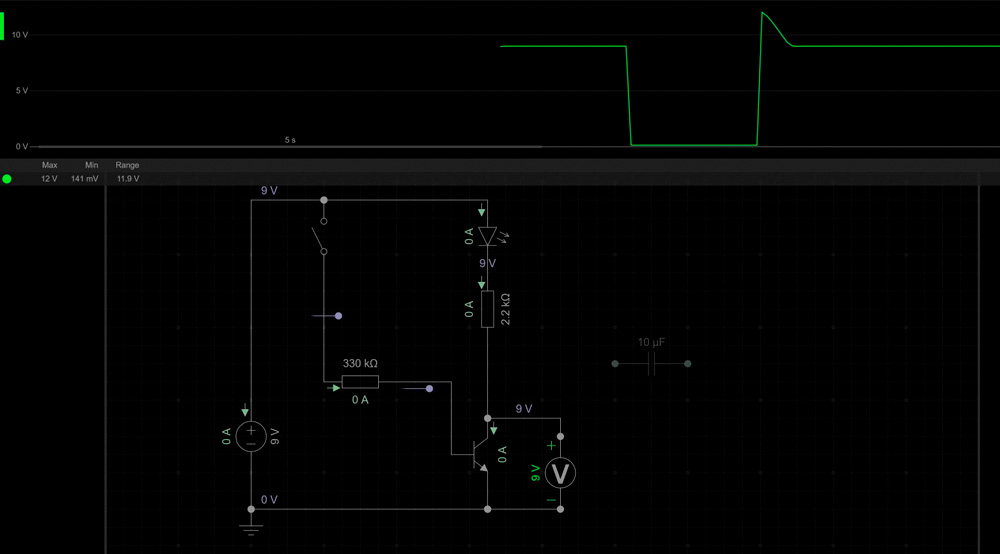Click the 10 V axis label

click(20, 35)
